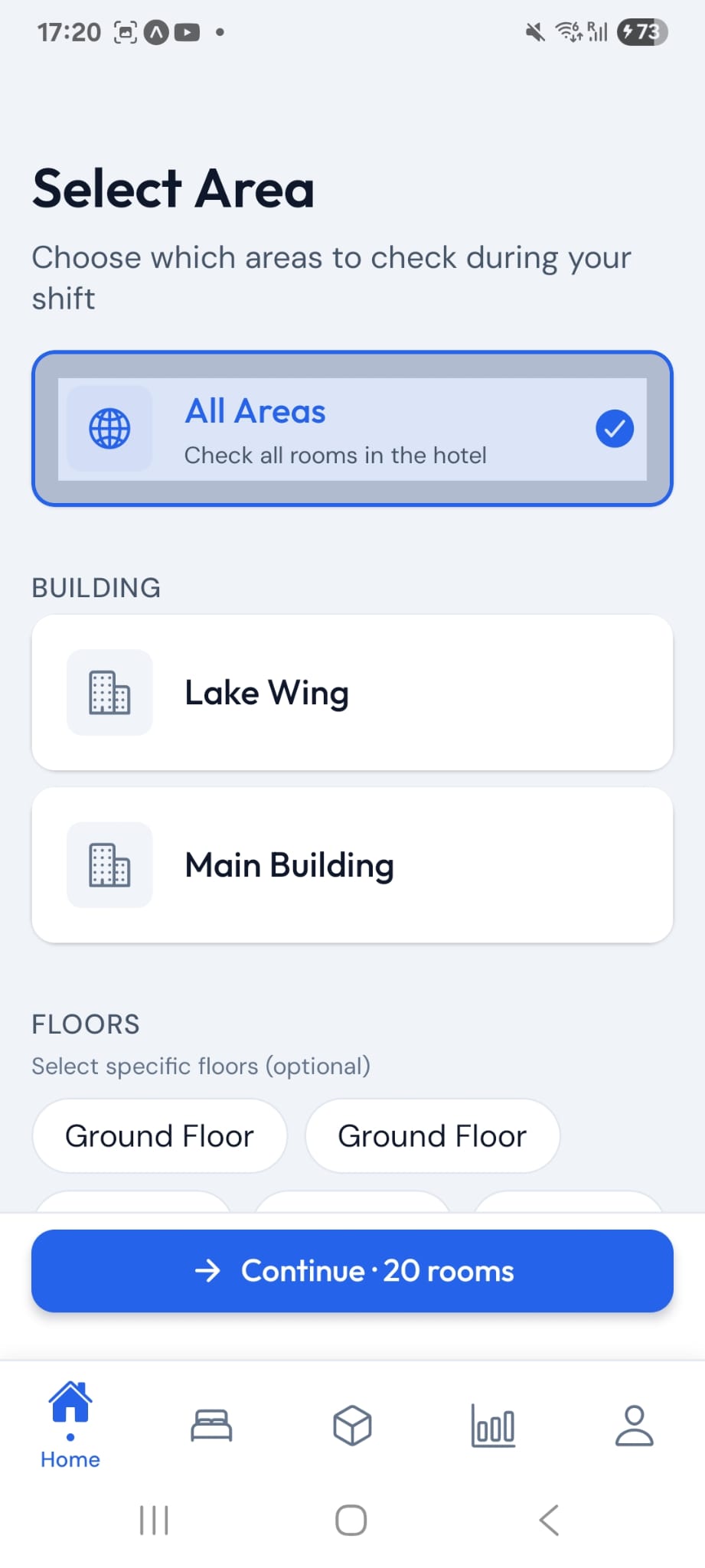The height and width of the screenshot is (1568, 705).
Task: Select the second Ground Floor chip
Action: coord(432,1136)
